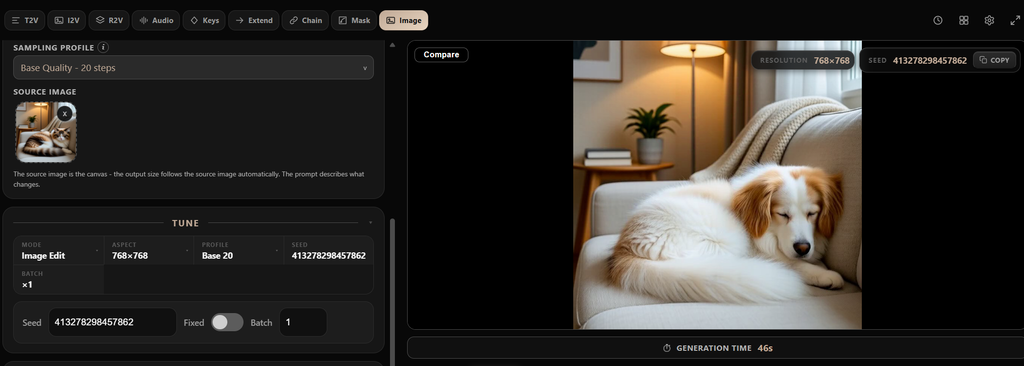Open the Aspect 768×768 selector

click(148, 250)
